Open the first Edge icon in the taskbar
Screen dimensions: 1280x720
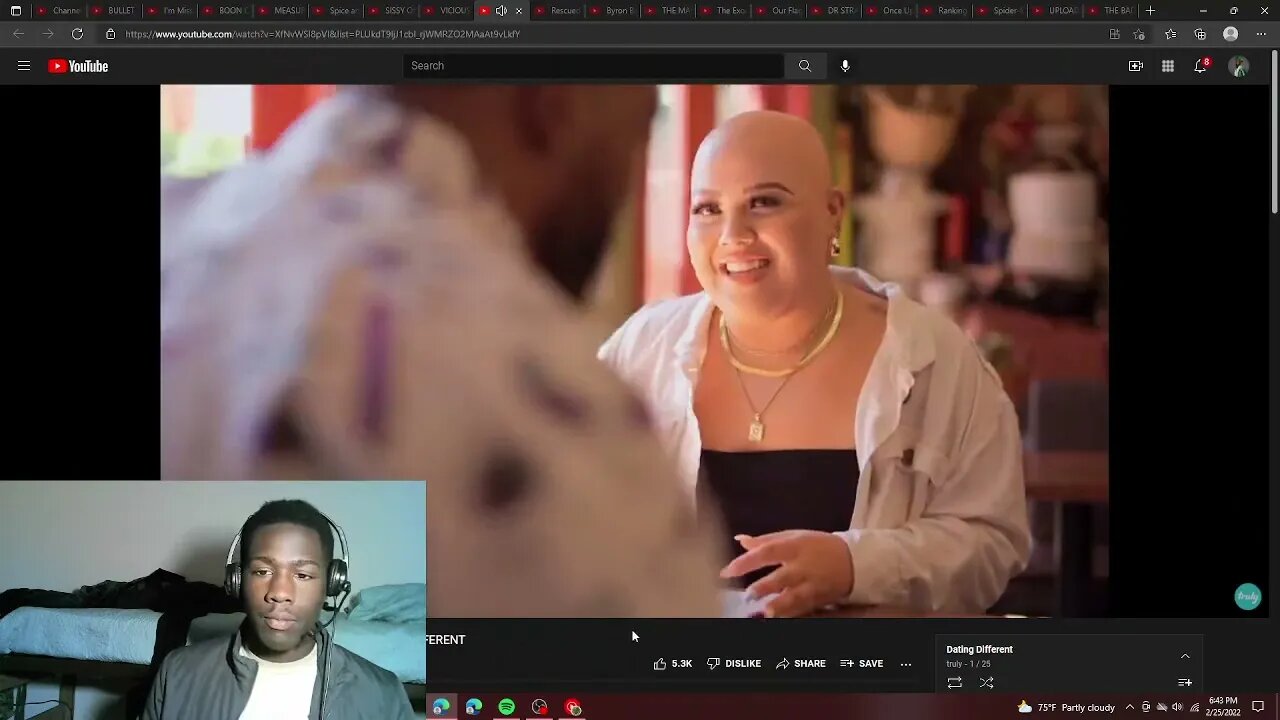point(441,707)
